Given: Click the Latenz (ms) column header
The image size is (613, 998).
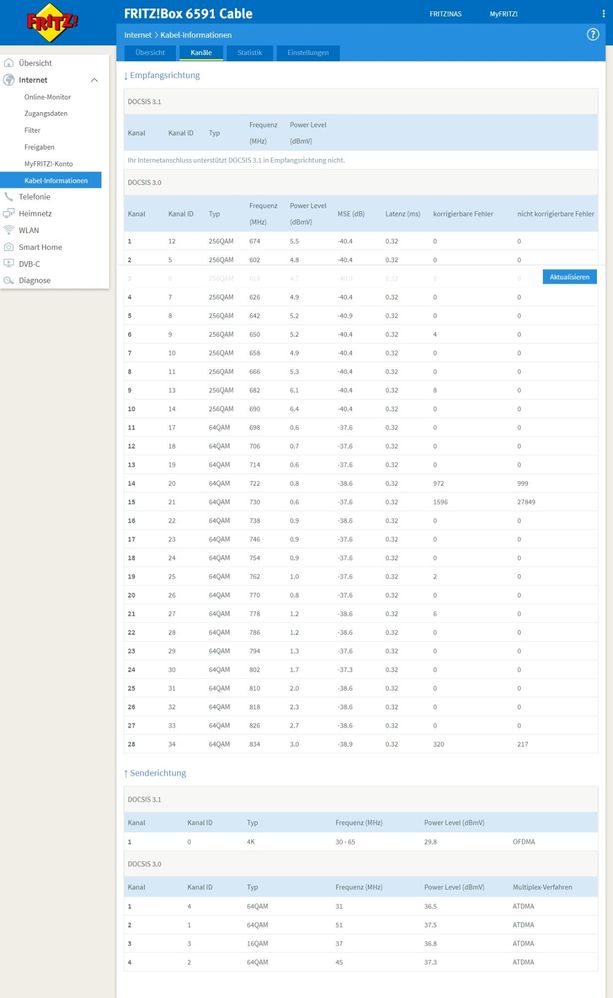Looking at the screenshot, I should point(403,214).
